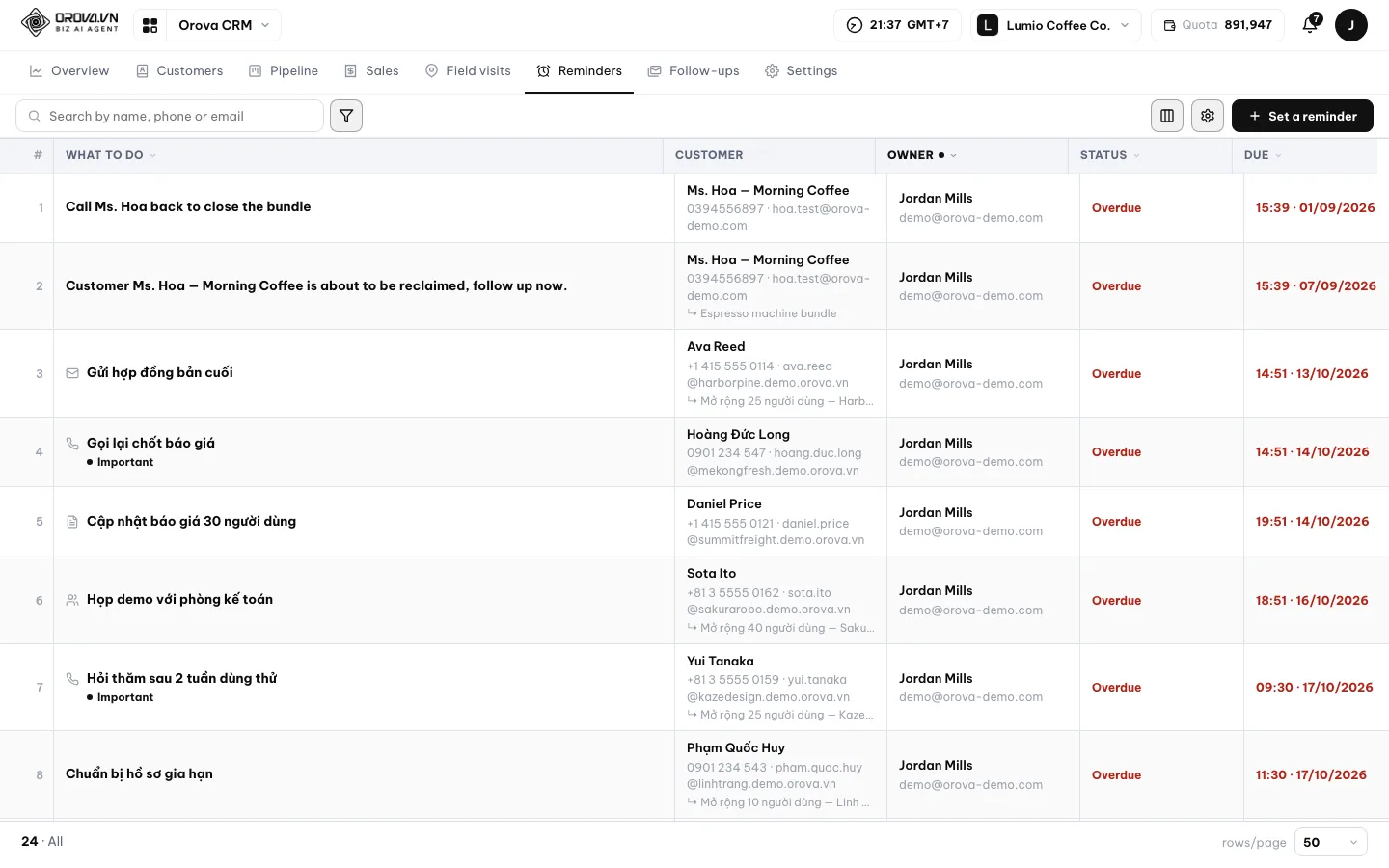Open the Owner column filter dropdown
1389x868 pixels.
coord(953,155)
